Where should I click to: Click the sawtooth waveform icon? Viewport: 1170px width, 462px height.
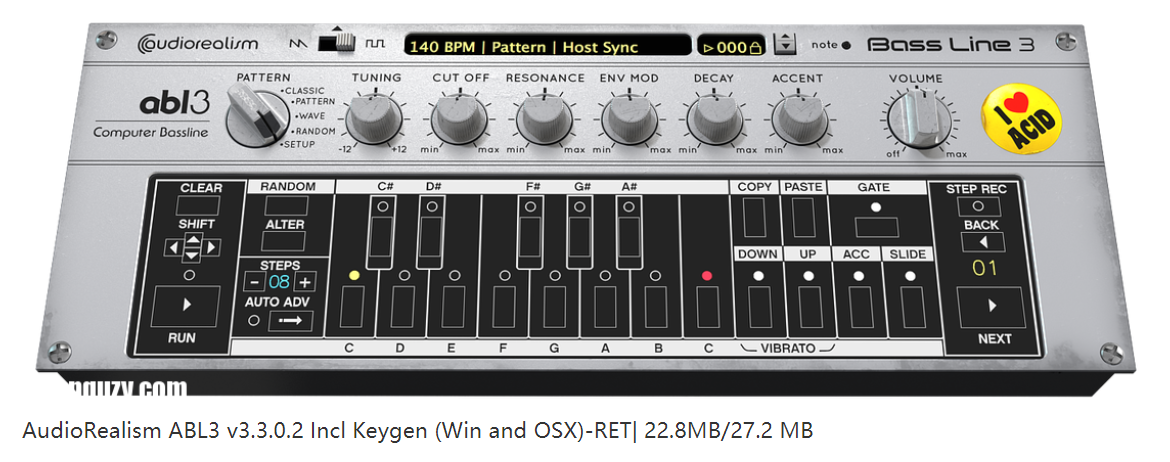[298, 44]
